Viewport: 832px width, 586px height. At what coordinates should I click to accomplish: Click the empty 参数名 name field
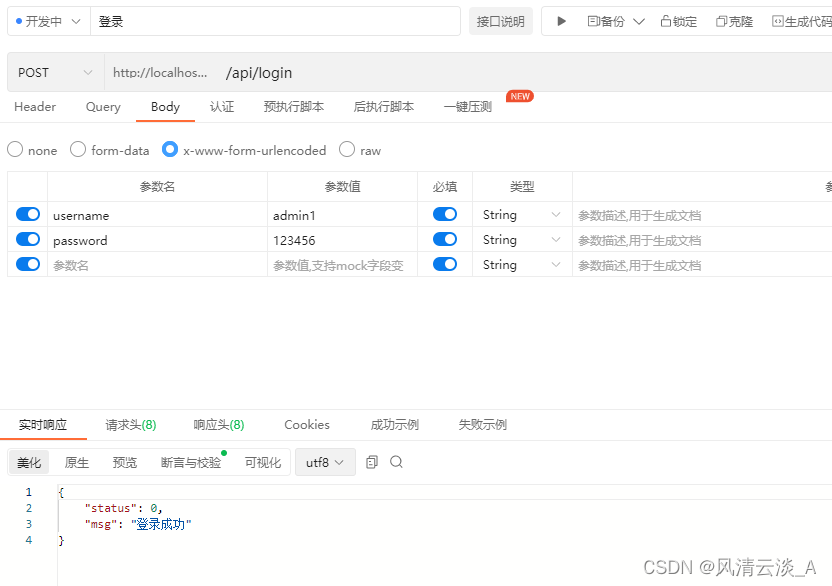[x=157, y=264]
